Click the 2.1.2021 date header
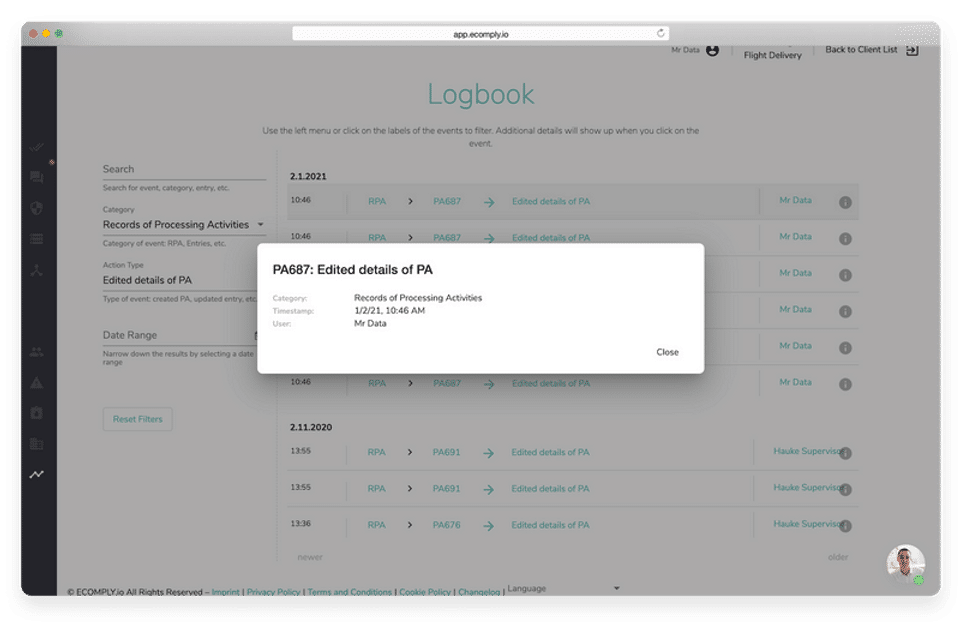Image resolution: width=960 pixels, height=636 pixels. point(308,176)
